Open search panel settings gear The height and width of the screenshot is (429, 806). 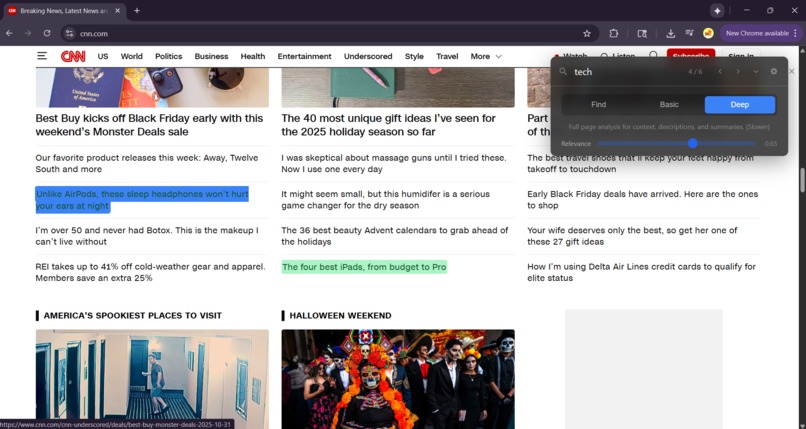point(774,71)
